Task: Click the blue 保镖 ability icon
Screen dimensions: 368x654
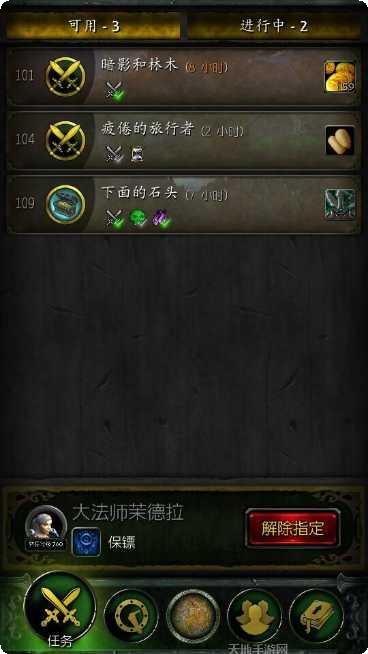Action: click(x=86, y=542)
